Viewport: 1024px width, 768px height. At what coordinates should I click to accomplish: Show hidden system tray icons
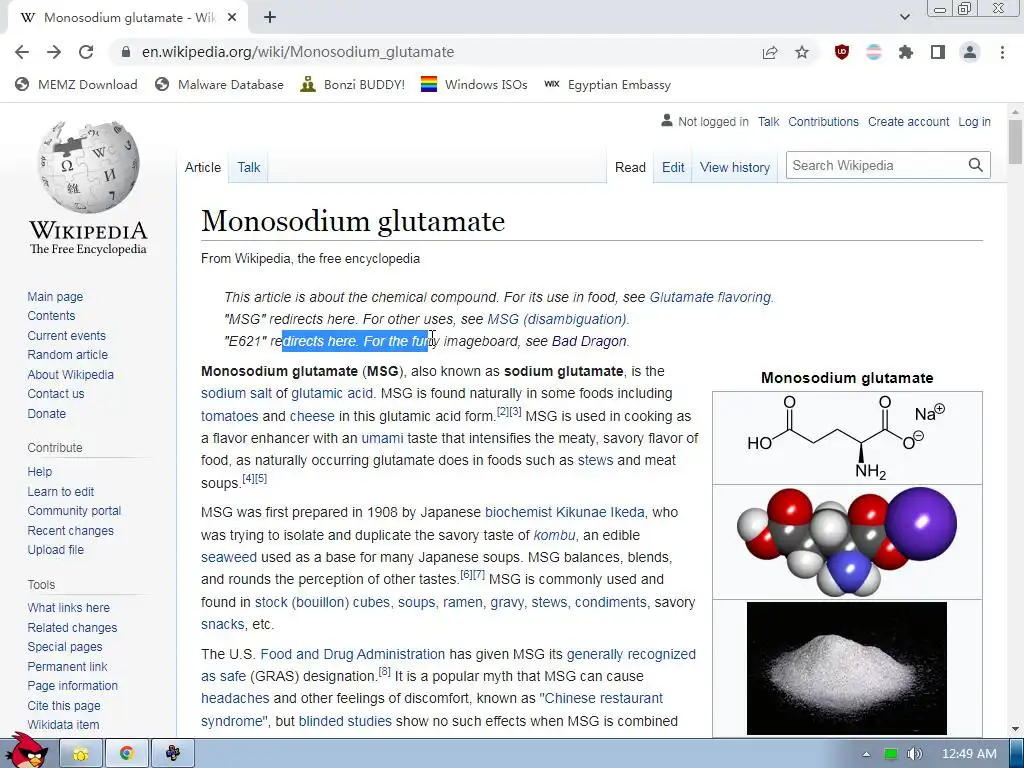click(x=866, y=754)
